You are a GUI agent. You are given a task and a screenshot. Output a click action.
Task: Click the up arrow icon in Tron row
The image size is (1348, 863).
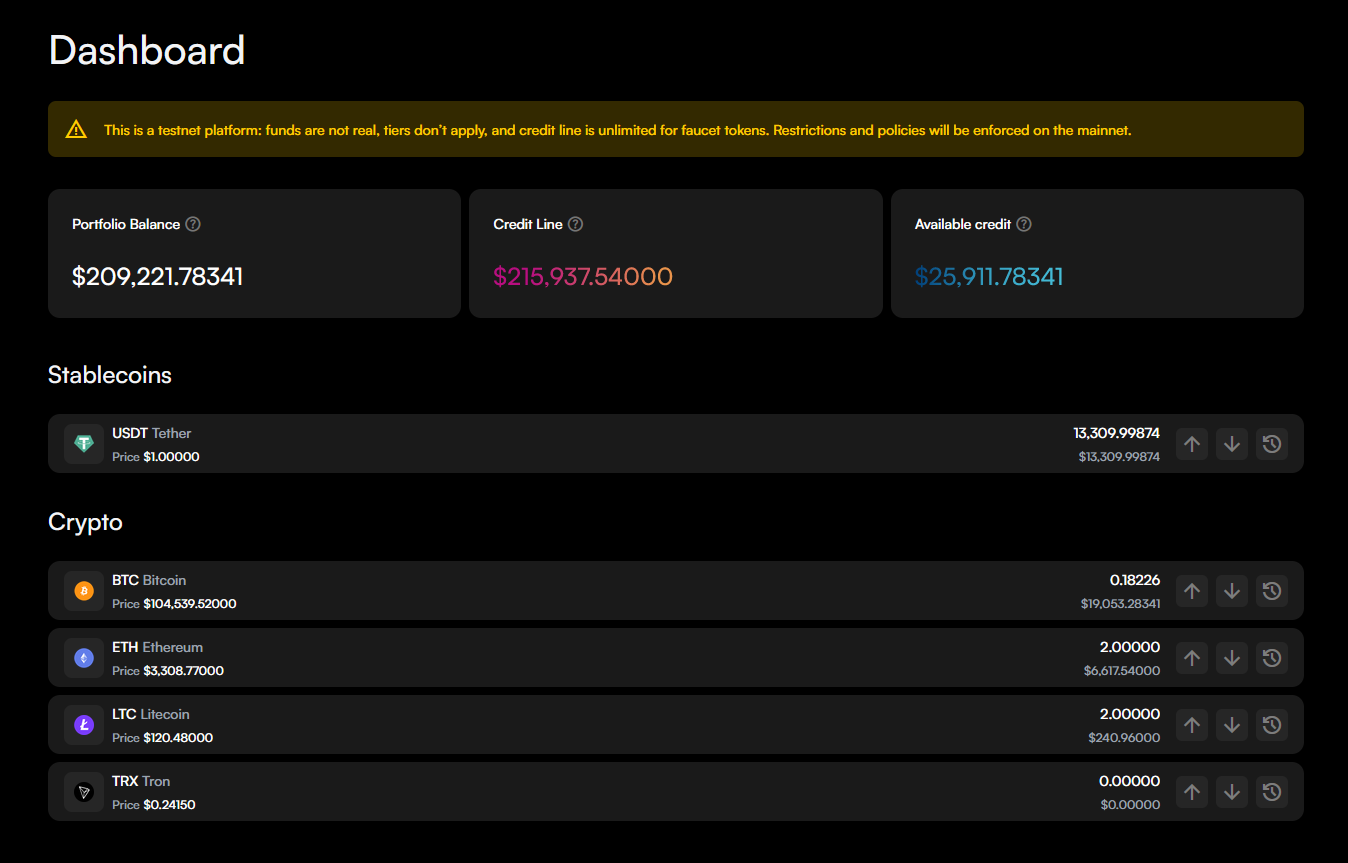point(1191,792)
